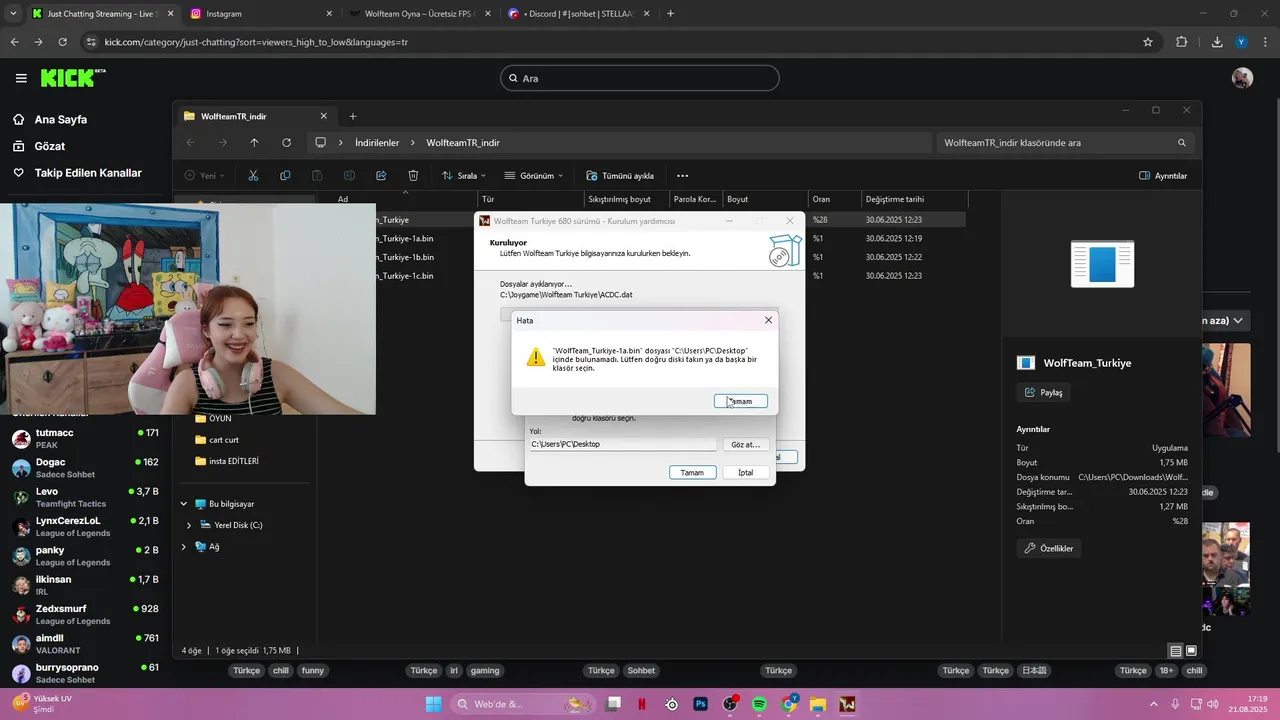Open the Sırala sort dropdown
1280x720 pixels.
pyautogui.click(x=465, y=176)
